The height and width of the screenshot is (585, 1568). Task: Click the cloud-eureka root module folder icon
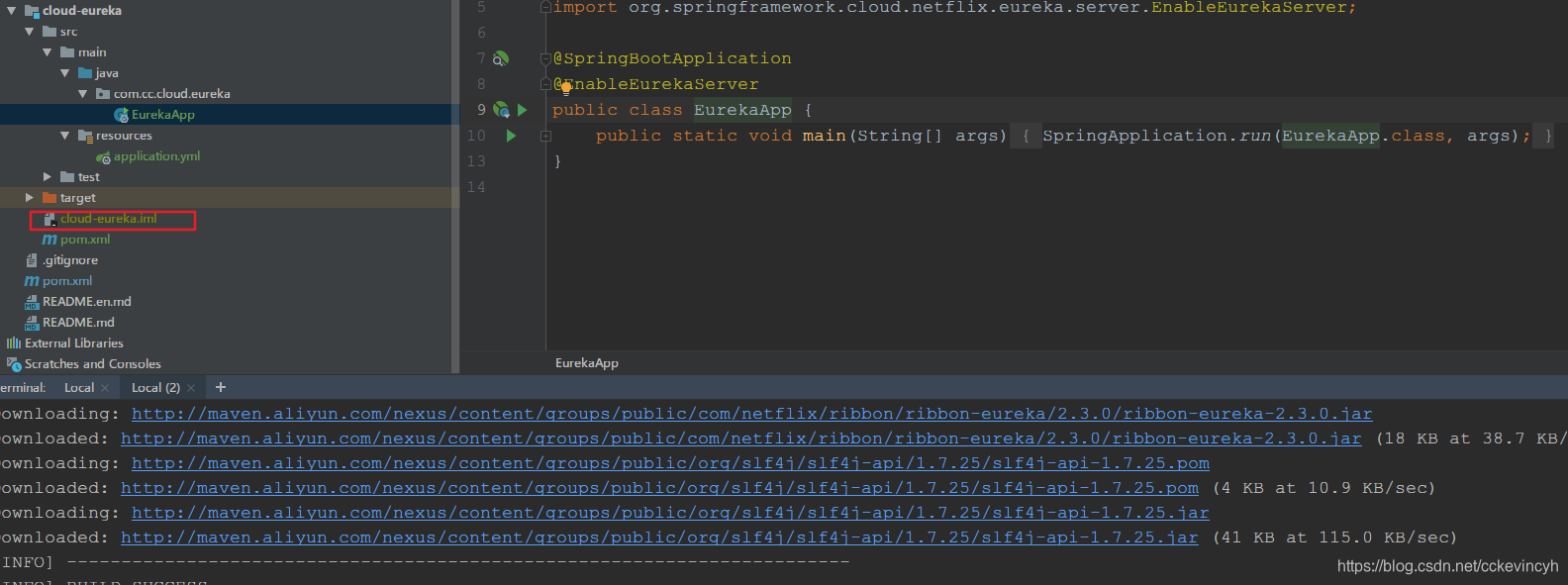(x=32, y=11)
